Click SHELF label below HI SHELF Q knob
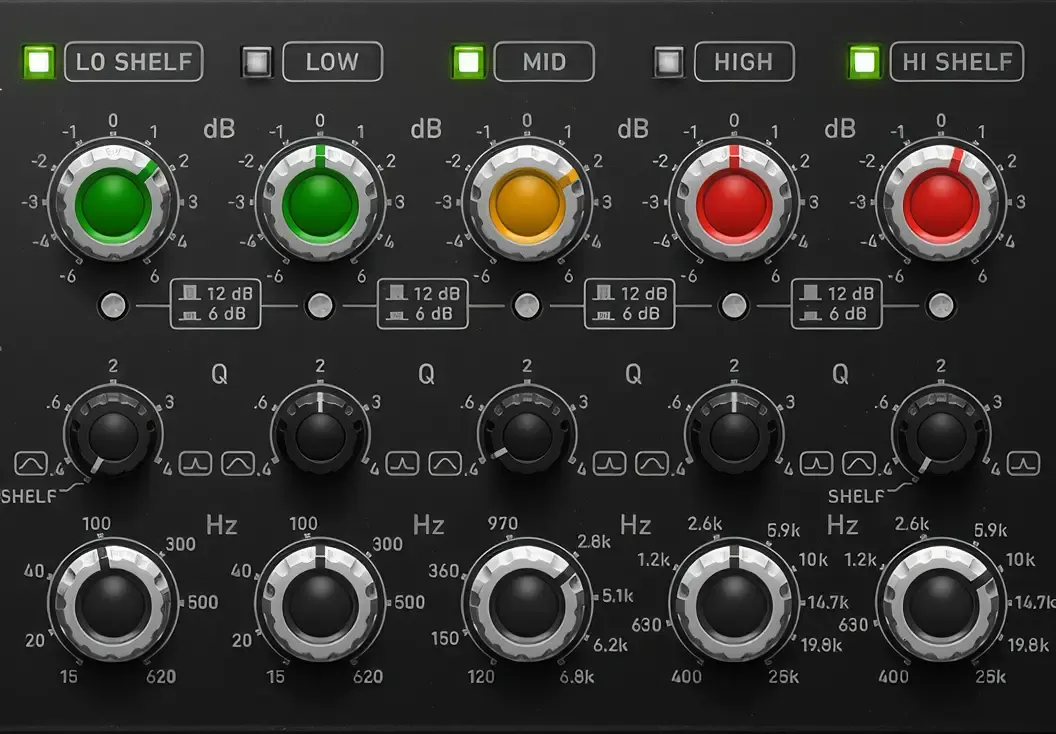1056x734 pixels. [x=856, y=497]
